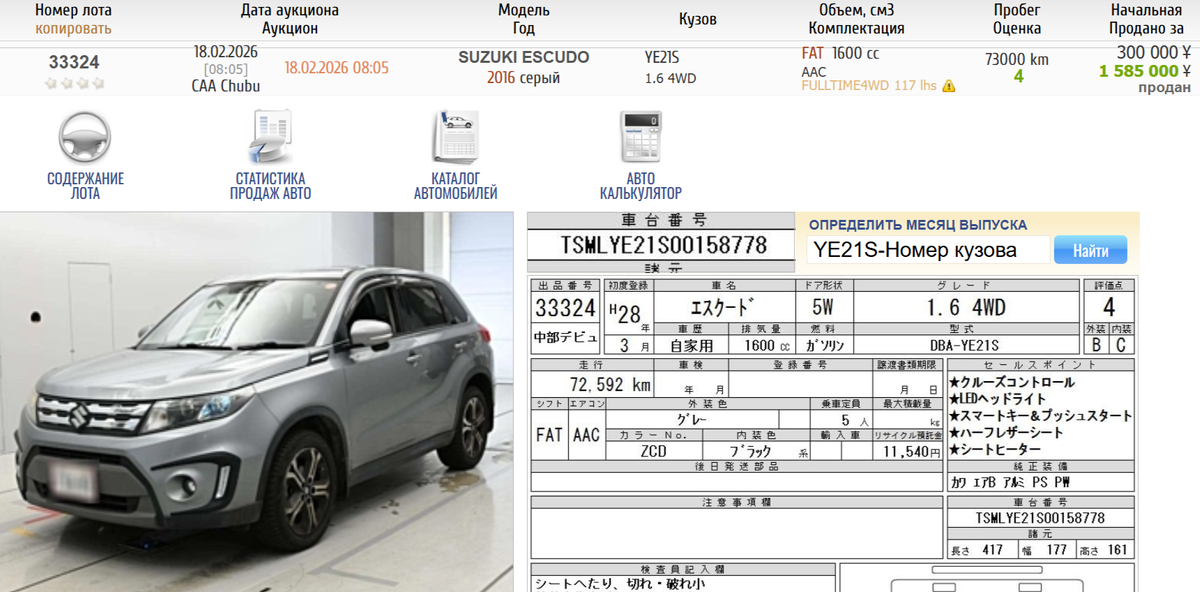The height and width of the screenshot is (592, 1200).
Task: Click the 'СОДЕРЖАНИЕ ЛОТА' label
Action: click(x=85, y=186)
